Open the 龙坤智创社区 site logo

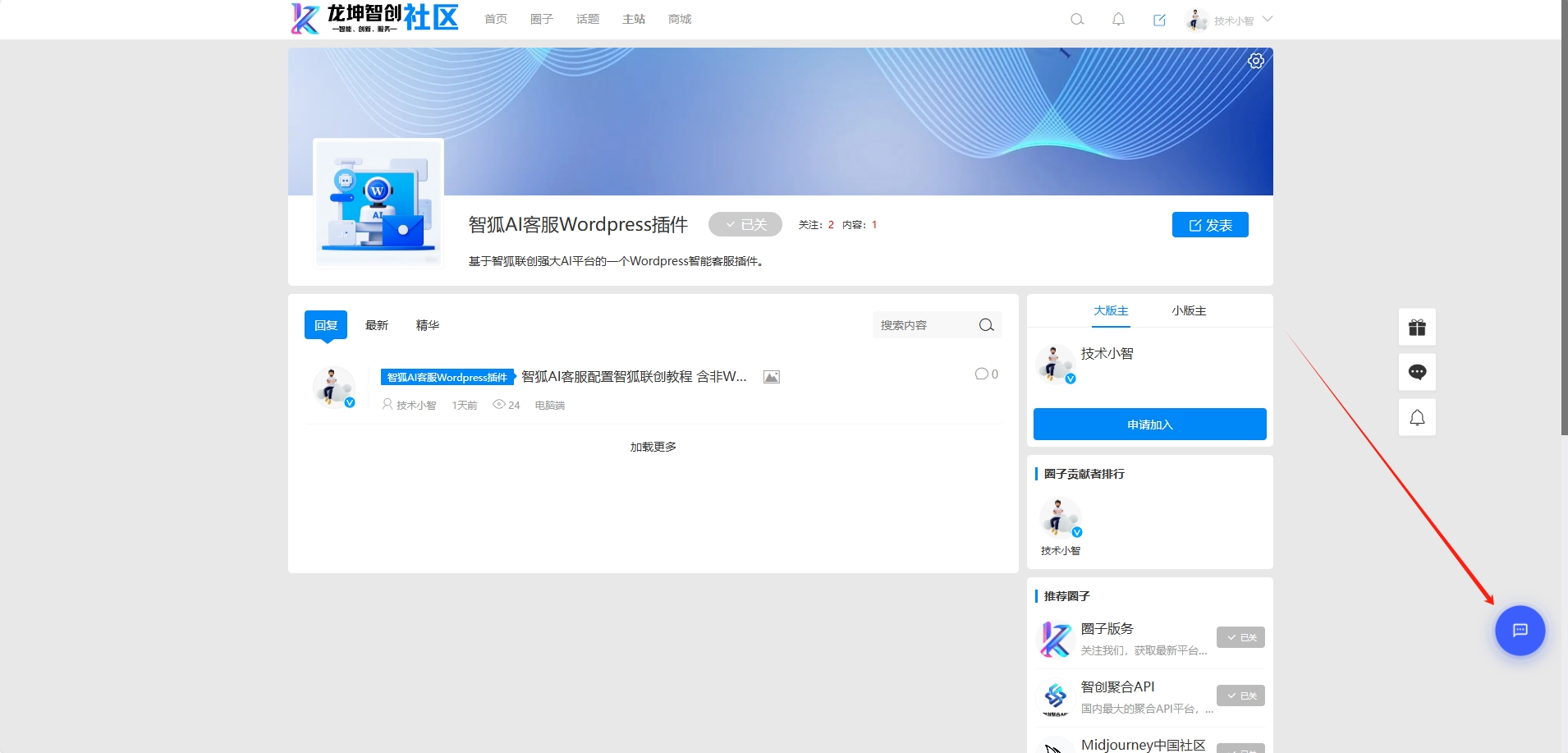click(375, 18)
